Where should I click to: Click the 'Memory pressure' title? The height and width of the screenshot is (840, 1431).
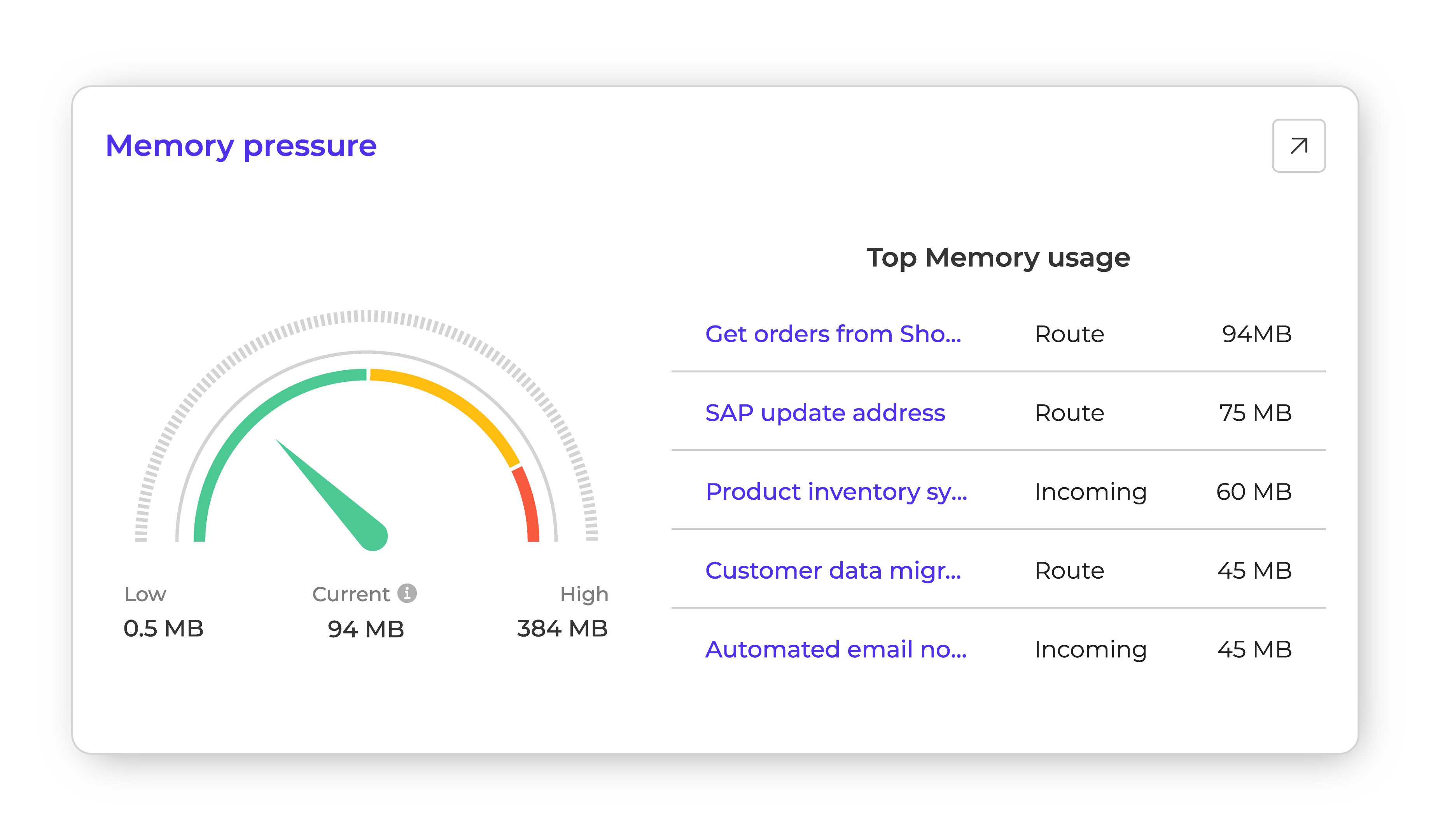pyautogui.click(x=241, y=146)
